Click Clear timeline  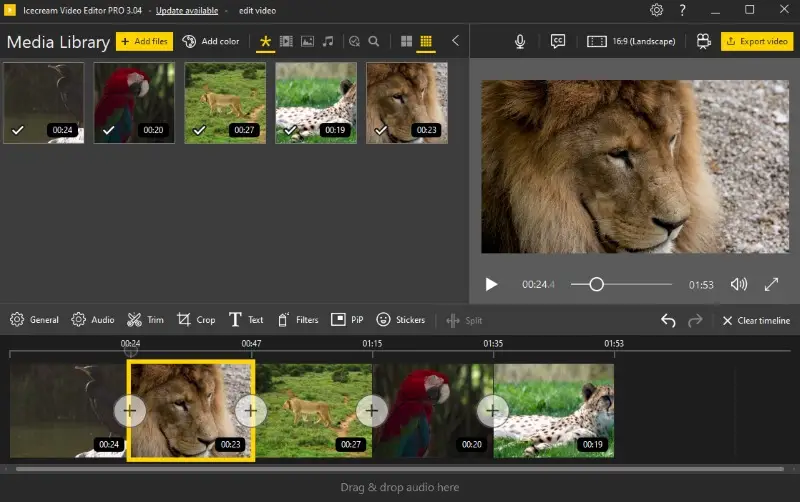coord(756,320)
